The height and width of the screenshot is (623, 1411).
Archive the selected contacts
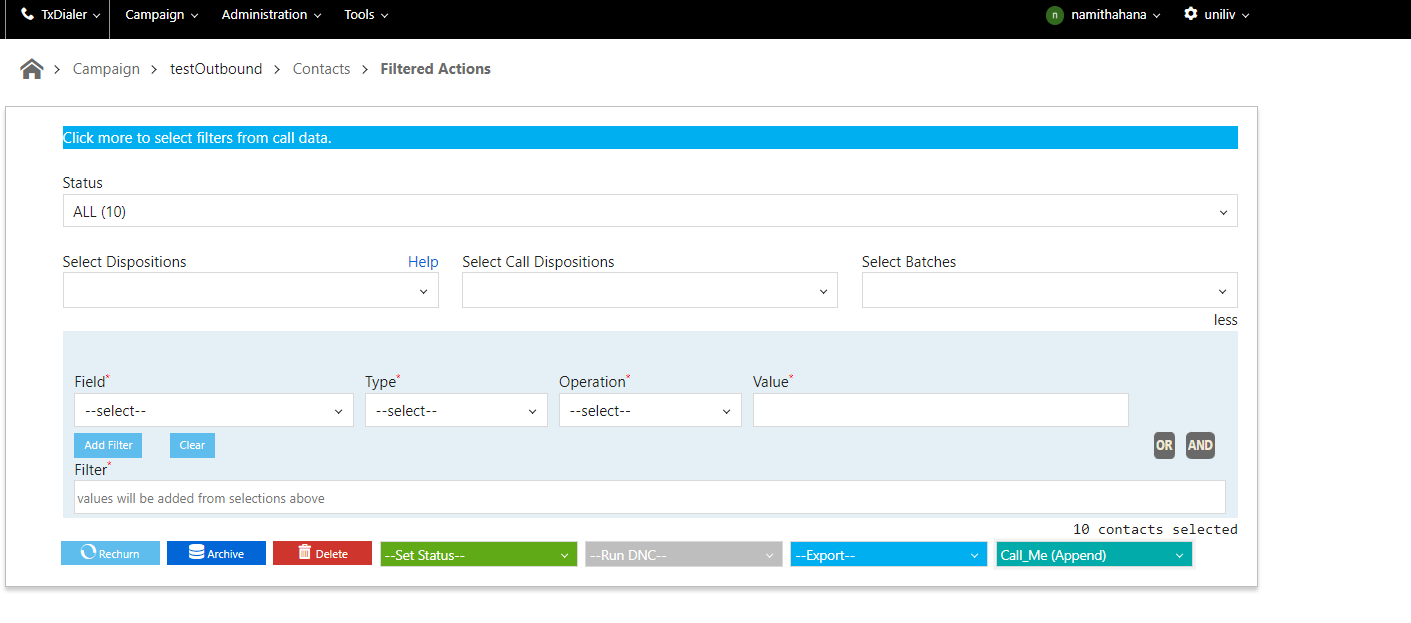coord(216,553)
